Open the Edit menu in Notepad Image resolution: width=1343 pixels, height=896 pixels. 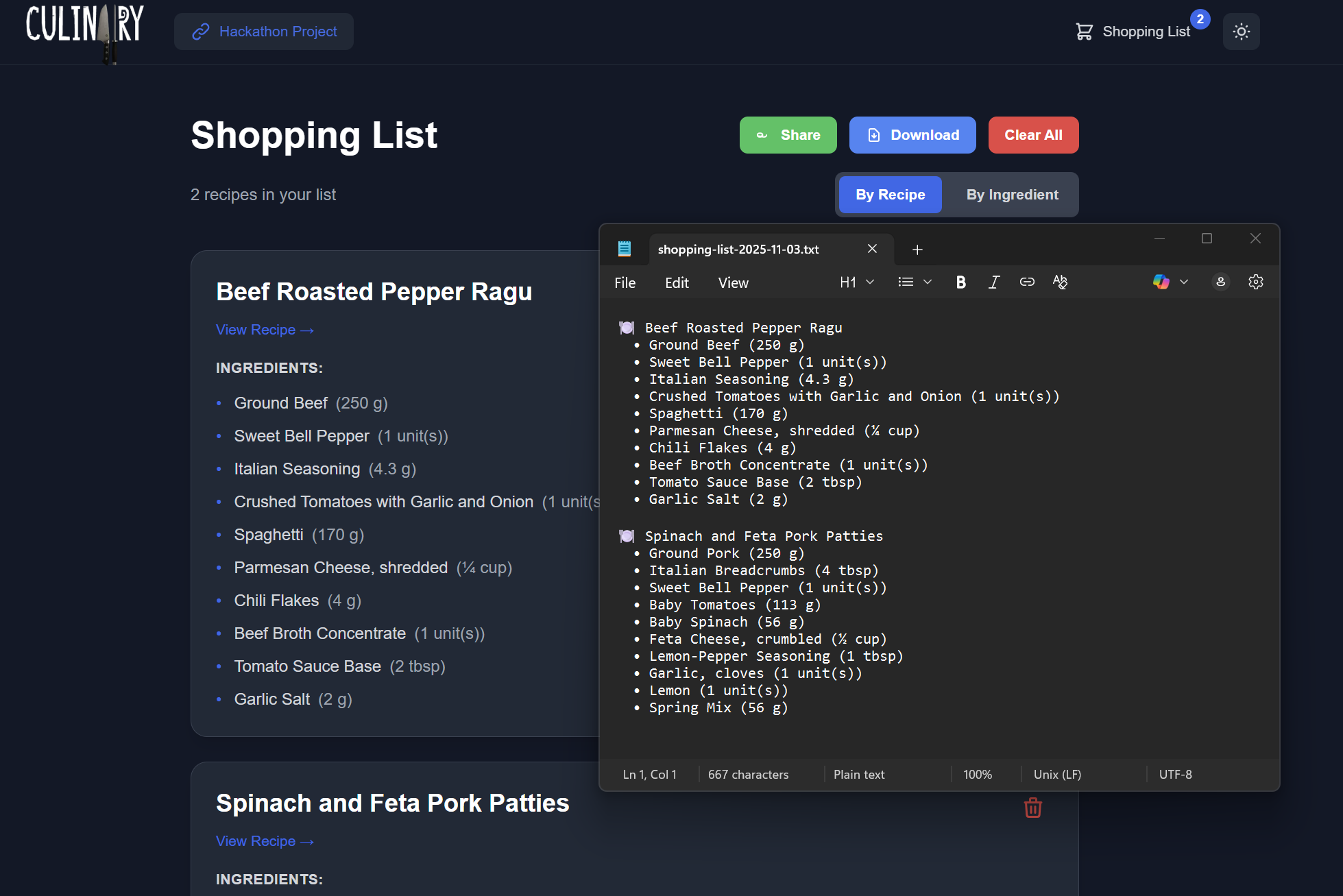pos(677,283)
